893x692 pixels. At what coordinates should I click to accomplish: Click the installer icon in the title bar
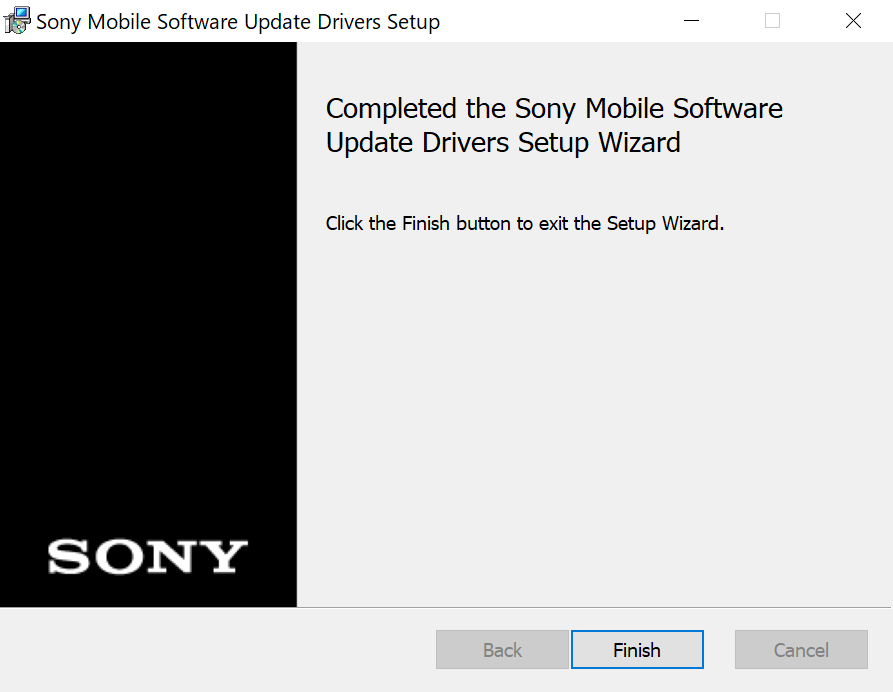click(17, 21)
